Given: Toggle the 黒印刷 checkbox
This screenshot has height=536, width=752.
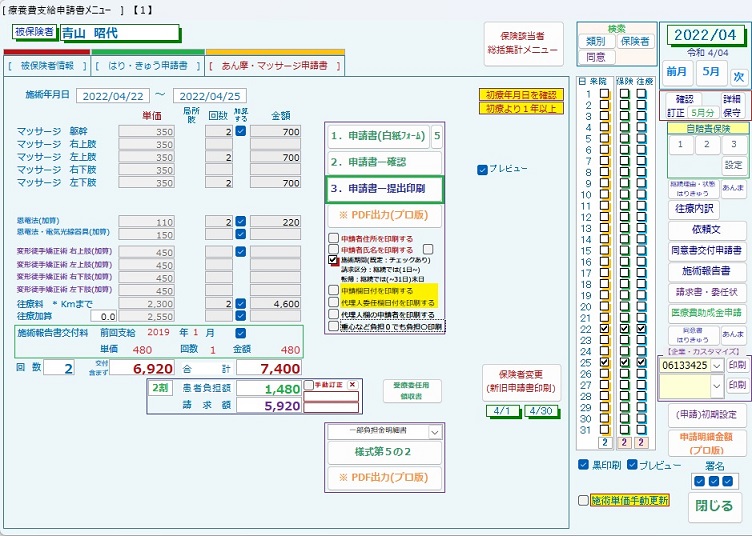Looking at the screenshot, I should point(583,465).
